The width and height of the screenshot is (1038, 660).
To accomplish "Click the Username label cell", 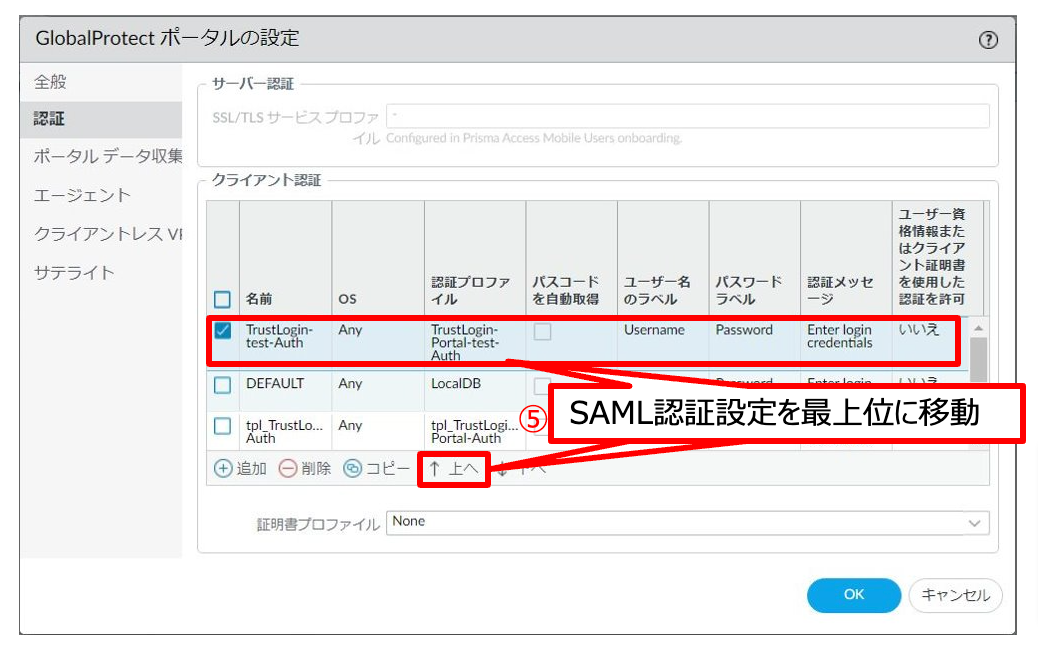I will pyautogui.click(x=654, y=330).
